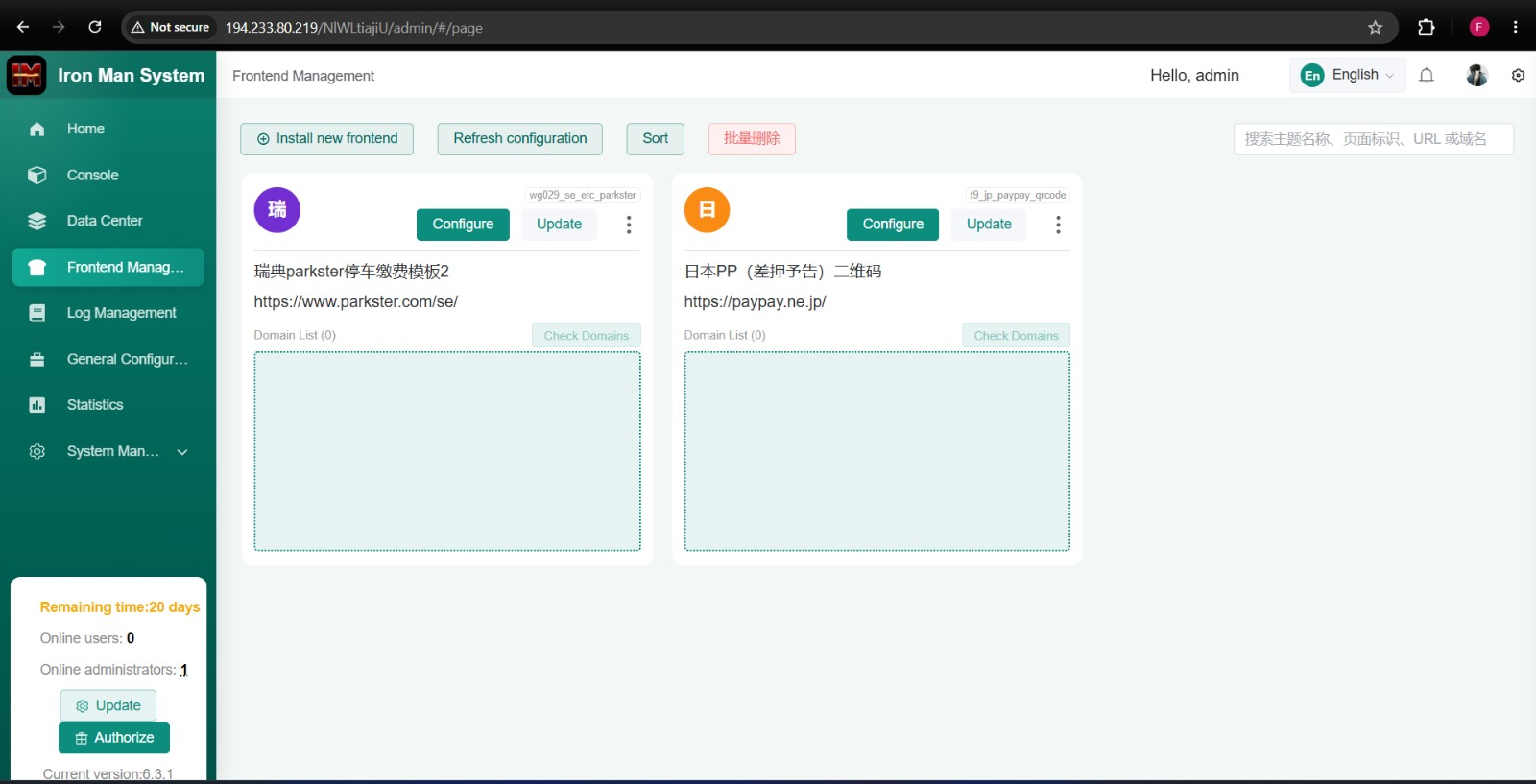Open Data Center in sidebar

click(x=108, y=221)
